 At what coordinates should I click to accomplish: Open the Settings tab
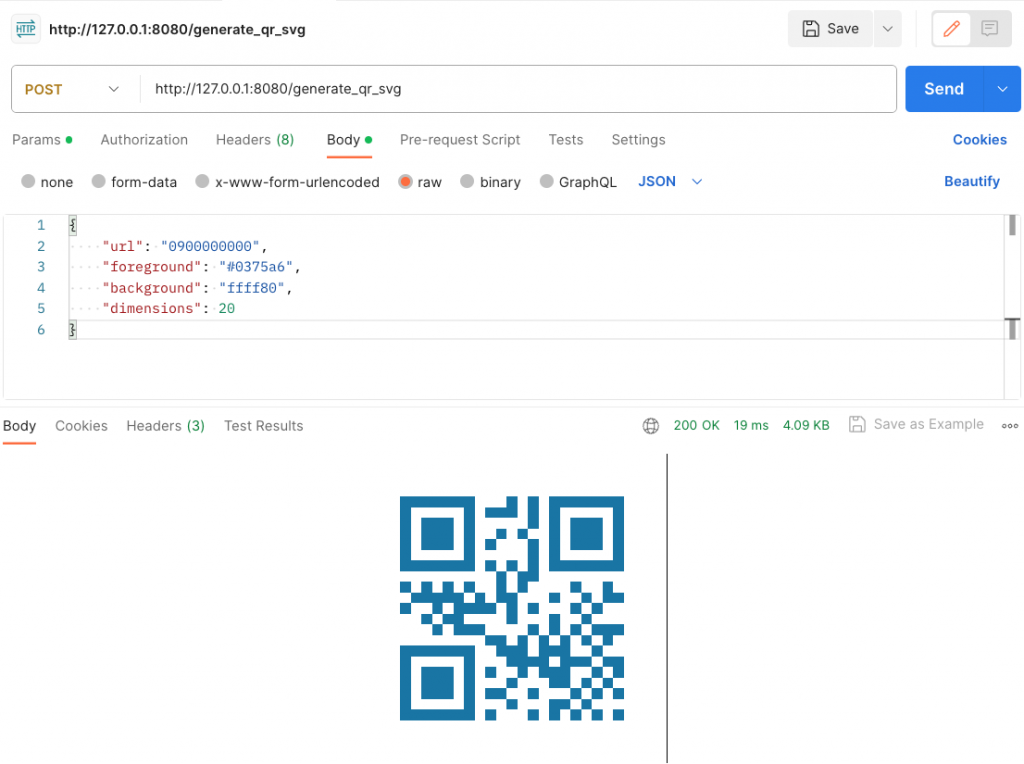point(638,140)
